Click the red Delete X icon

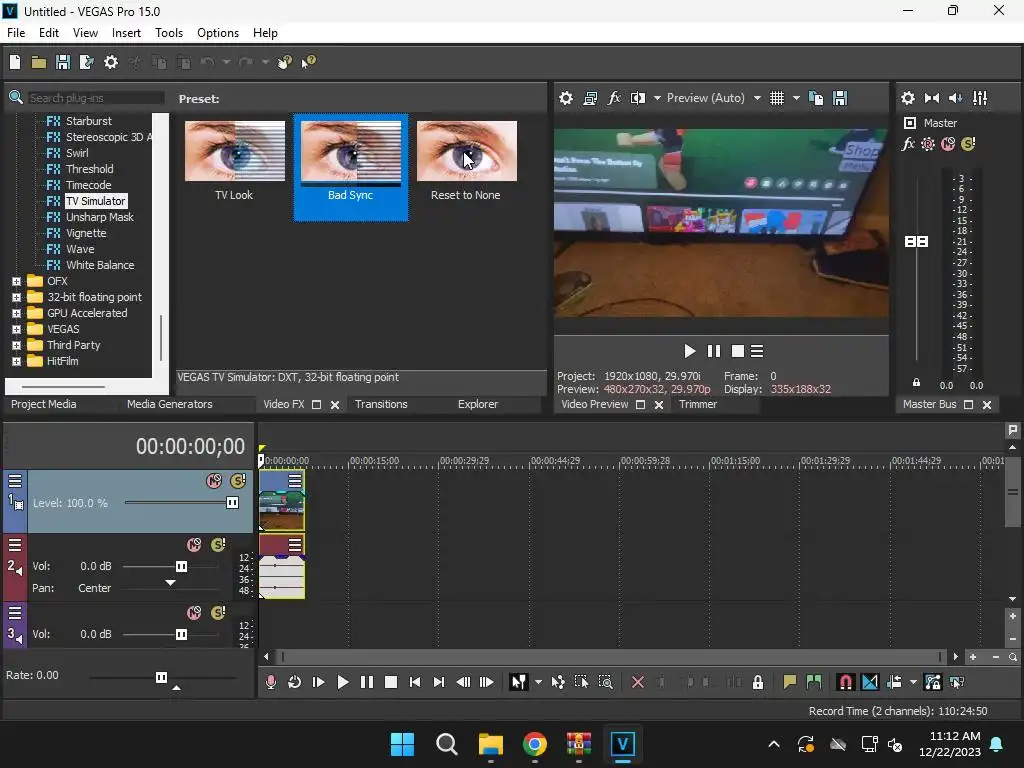638,682
